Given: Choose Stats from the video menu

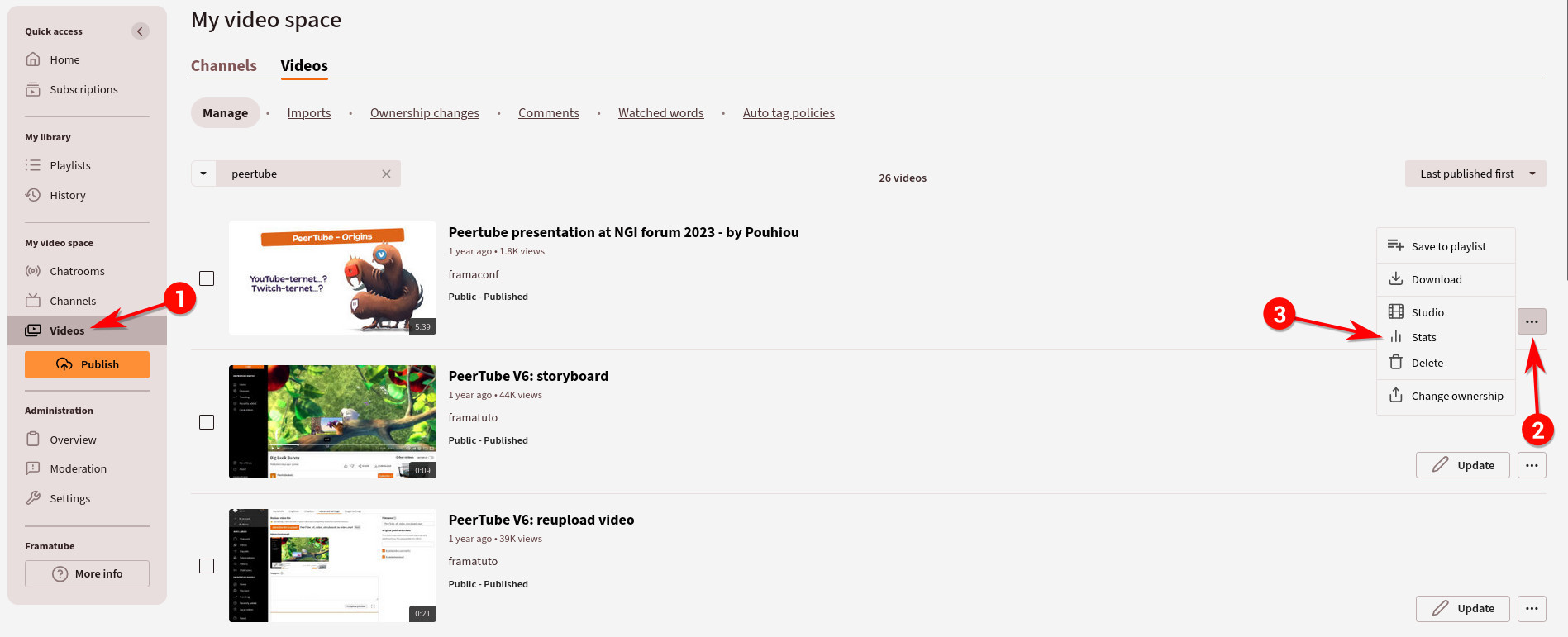Looking at the screenshot, I should (1423, 337).
